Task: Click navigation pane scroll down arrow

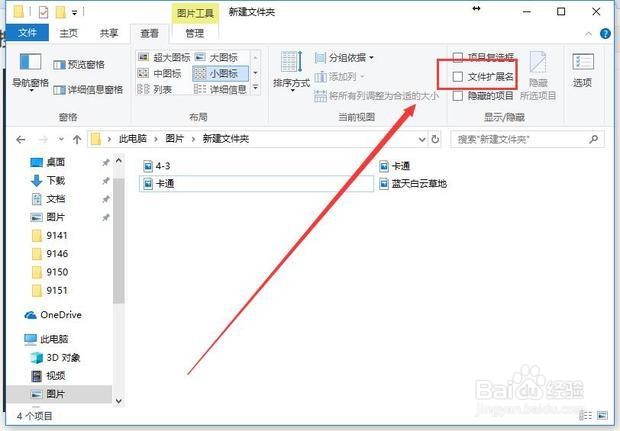Action: [x=119, y=401]
